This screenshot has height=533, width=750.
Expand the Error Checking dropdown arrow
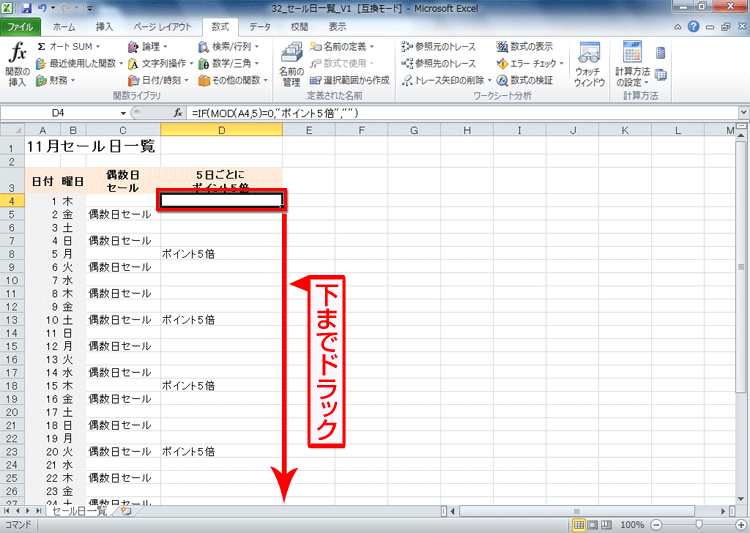coord(562,63)
